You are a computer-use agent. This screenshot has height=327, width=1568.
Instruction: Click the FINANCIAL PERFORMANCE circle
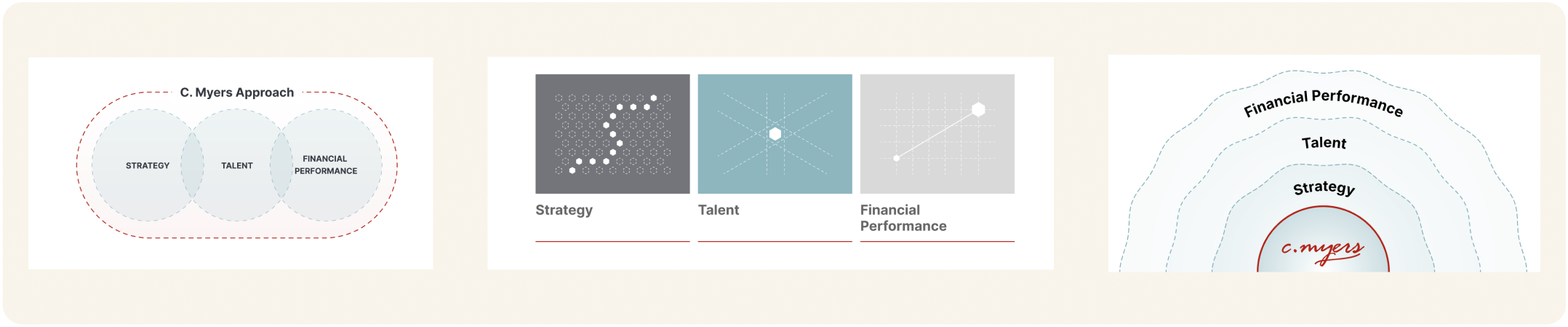click(x=326, y=165)
